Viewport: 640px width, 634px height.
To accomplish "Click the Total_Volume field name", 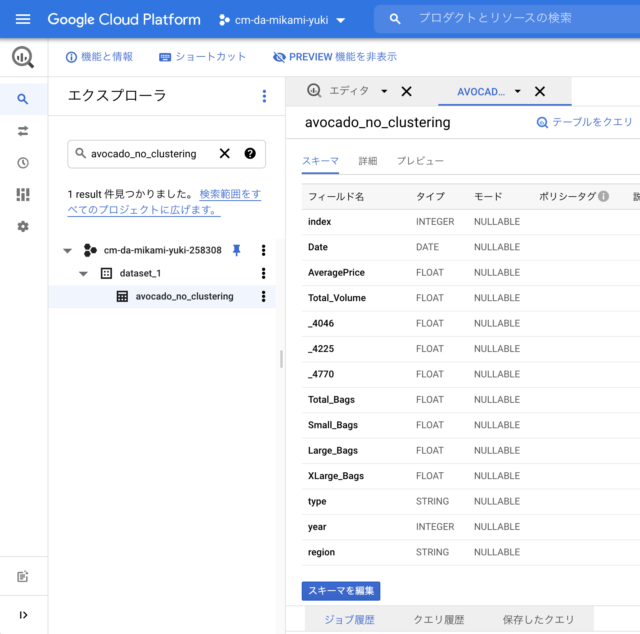I will (337, 298).
